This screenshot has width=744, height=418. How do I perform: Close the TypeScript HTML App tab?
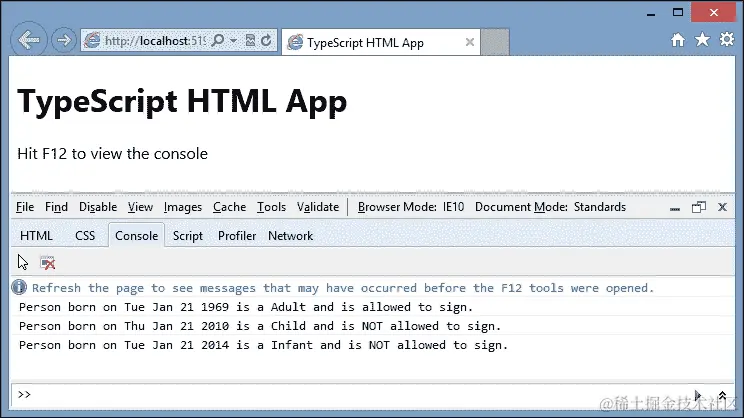point(470,42)
